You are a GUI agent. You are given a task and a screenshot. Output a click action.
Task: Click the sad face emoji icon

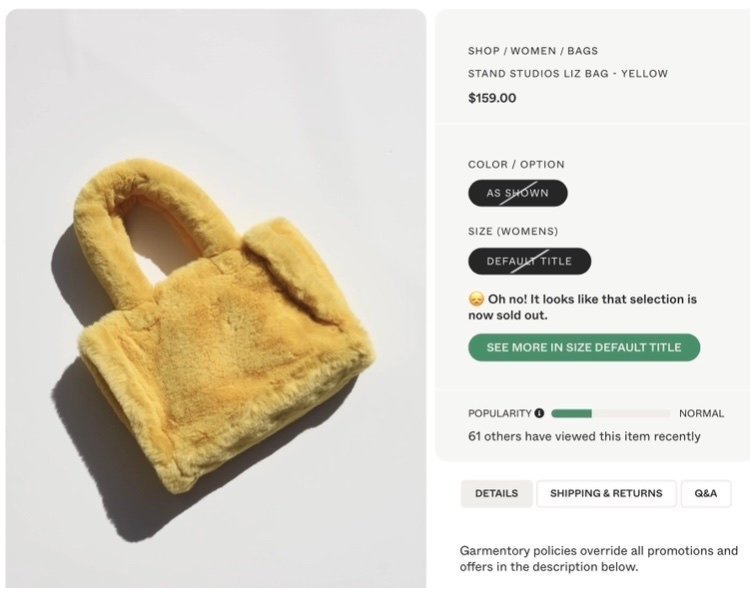pyautogui.click(x=476, y=299)
